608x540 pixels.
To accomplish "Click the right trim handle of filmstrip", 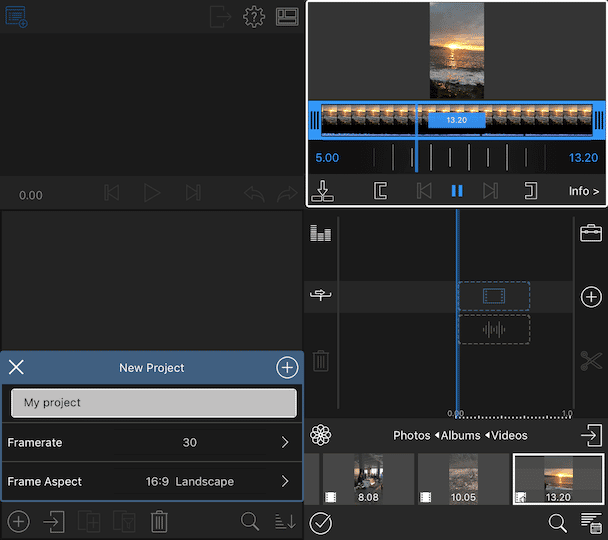I will 599,120.
